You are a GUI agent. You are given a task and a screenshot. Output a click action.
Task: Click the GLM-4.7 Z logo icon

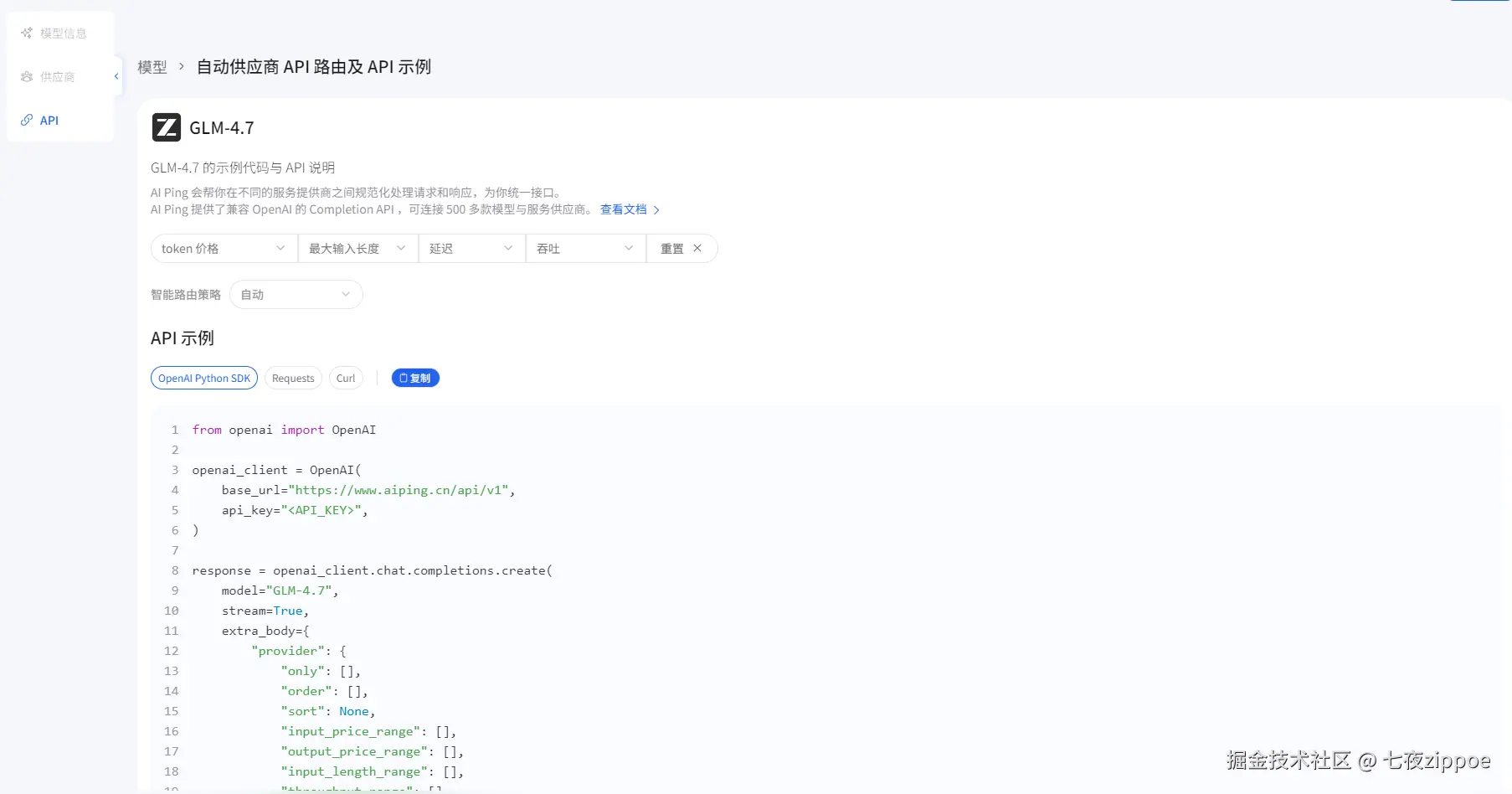[x=167, y=127]
